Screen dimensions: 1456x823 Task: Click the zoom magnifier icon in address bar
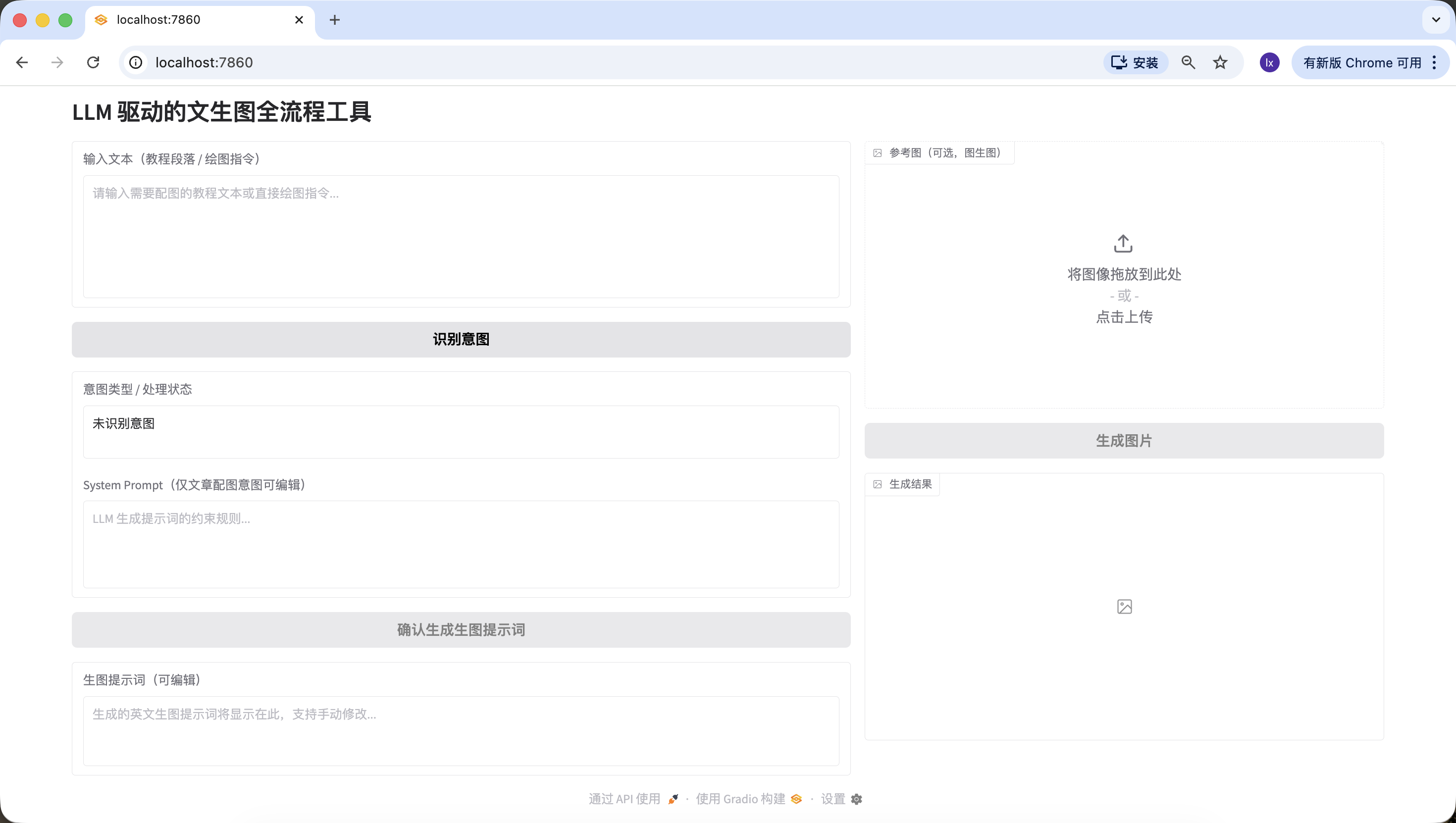point(1188,62)
